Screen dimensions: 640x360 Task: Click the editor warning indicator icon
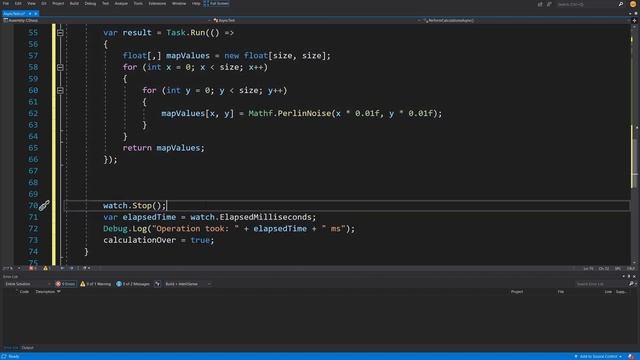click(45, 268)
